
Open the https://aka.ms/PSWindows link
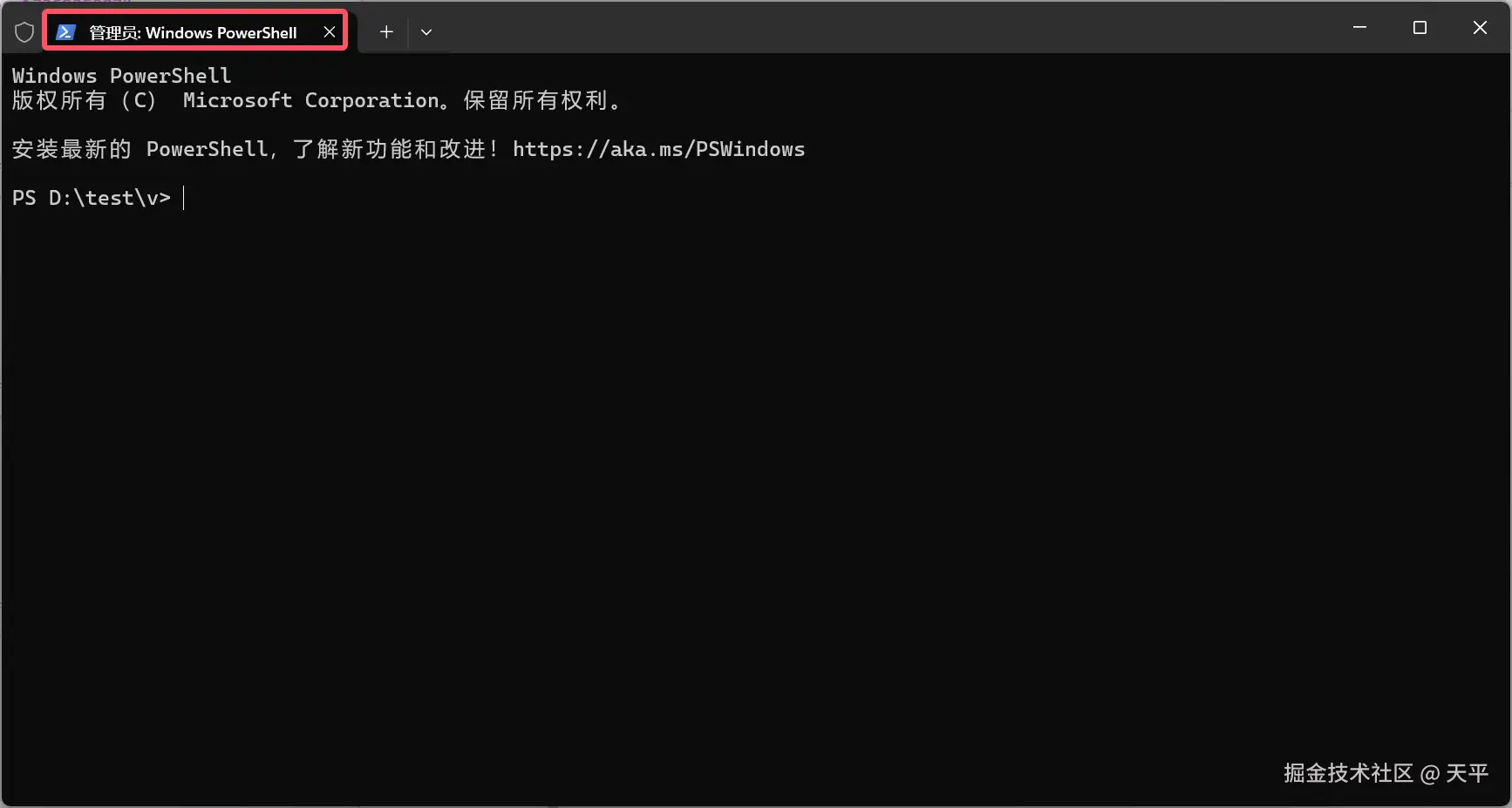pos(658,149)
